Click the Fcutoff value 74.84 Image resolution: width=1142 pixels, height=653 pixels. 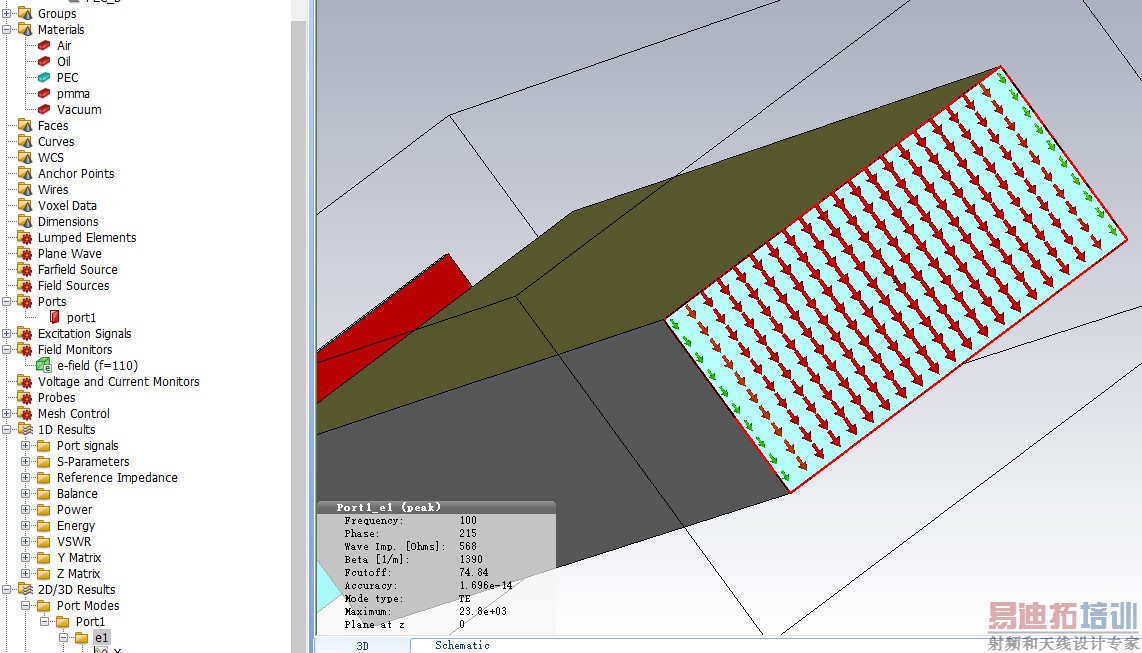[x=473, y=572]
